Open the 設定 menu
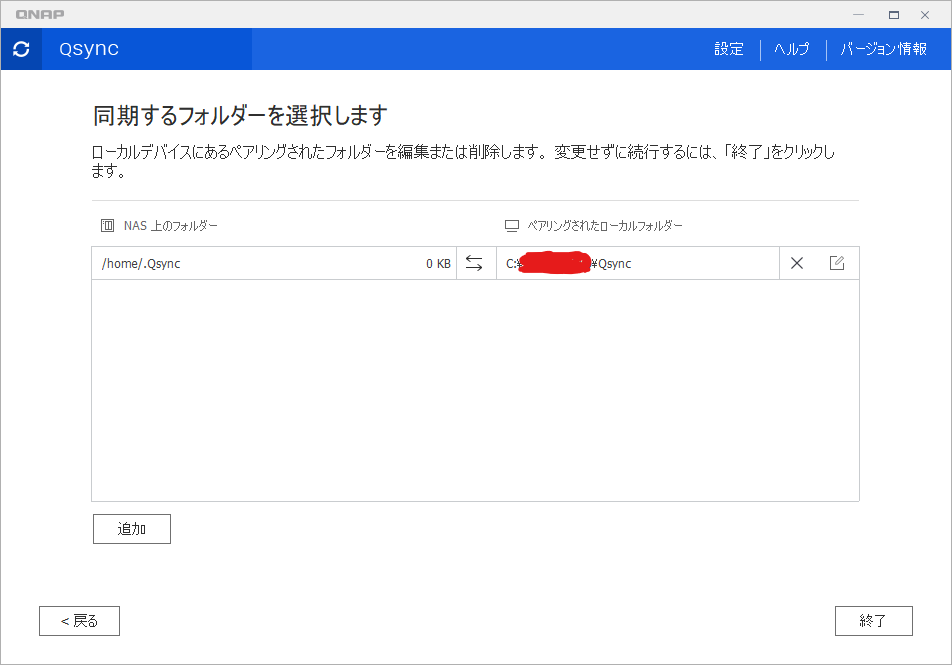The image size is (952, 665). pyautogui.click(x=729, y=49)
